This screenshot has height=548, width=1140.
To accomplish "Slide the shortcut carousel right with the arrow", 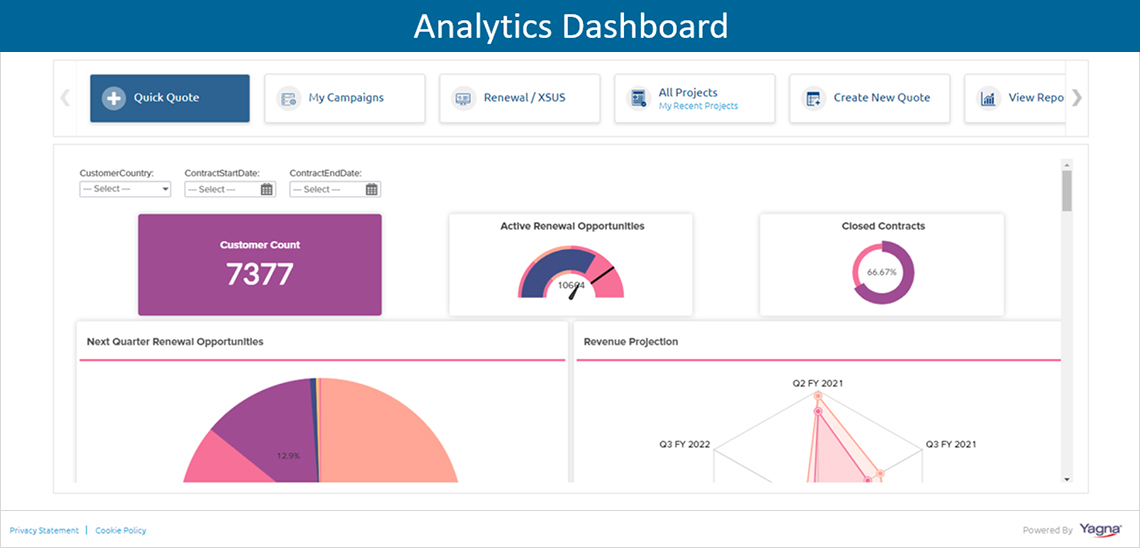I will click(1077, 97).
